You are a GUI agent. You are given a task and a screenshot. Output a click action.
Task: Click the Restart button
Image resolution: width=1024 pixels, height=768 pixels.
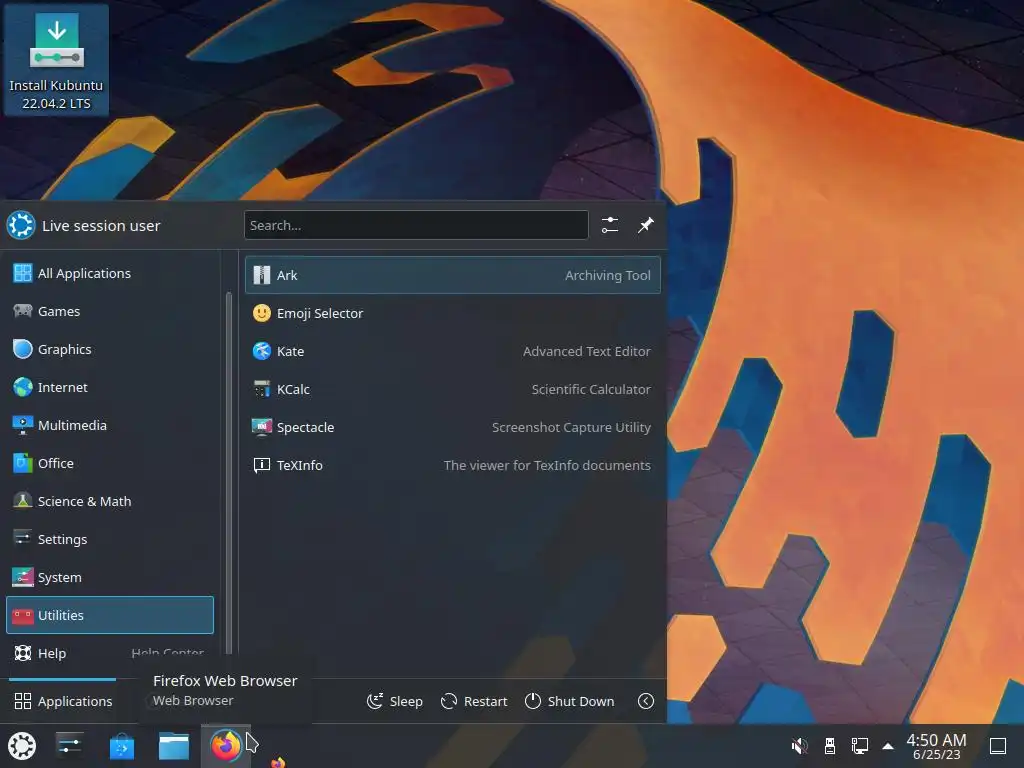coord(474,701)
